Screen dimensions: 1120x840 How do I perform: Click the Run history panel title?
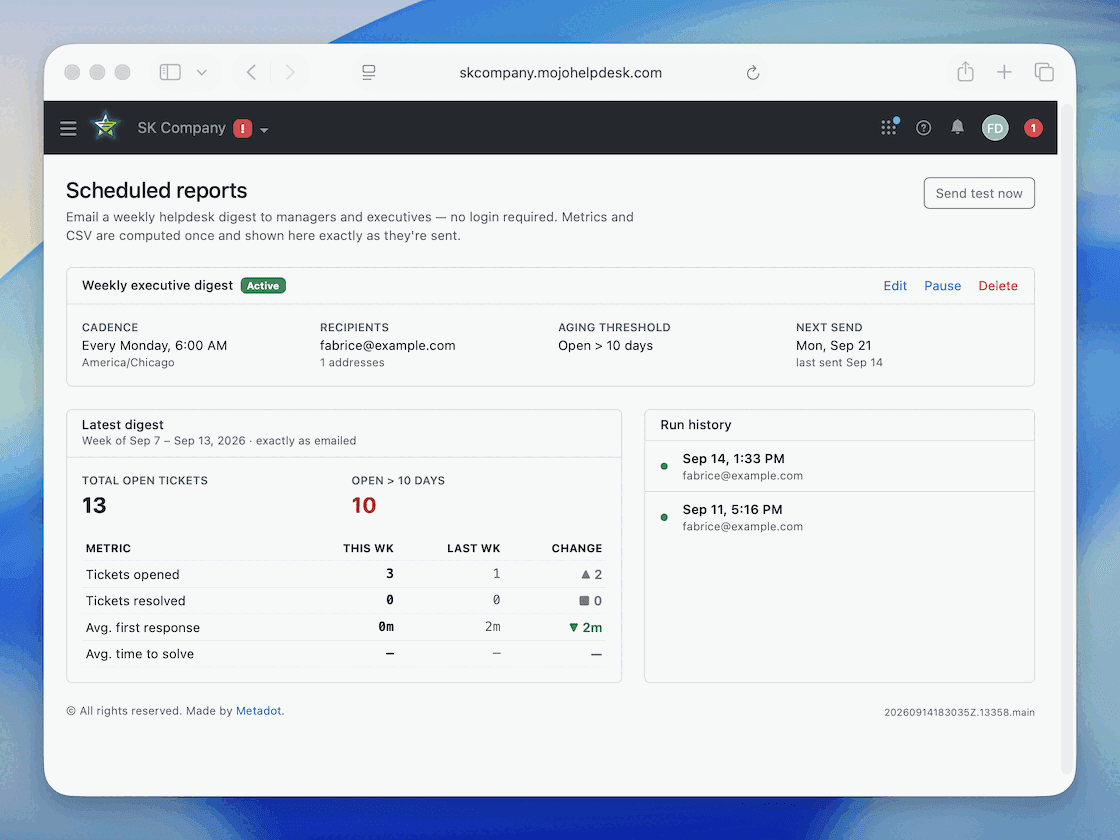pos(696,424)
